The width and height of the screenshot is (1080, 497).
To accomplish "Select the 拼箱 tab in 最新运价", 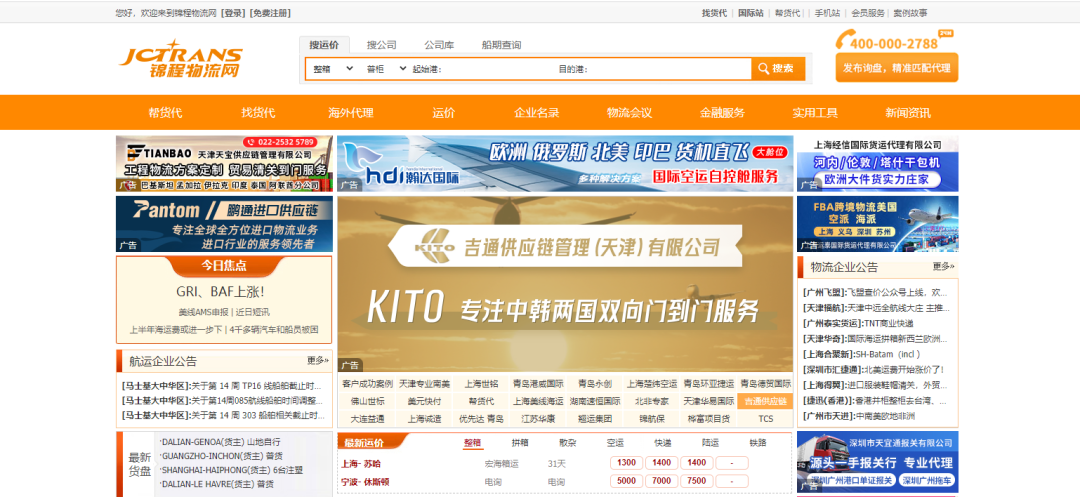I will coord(520,443).
